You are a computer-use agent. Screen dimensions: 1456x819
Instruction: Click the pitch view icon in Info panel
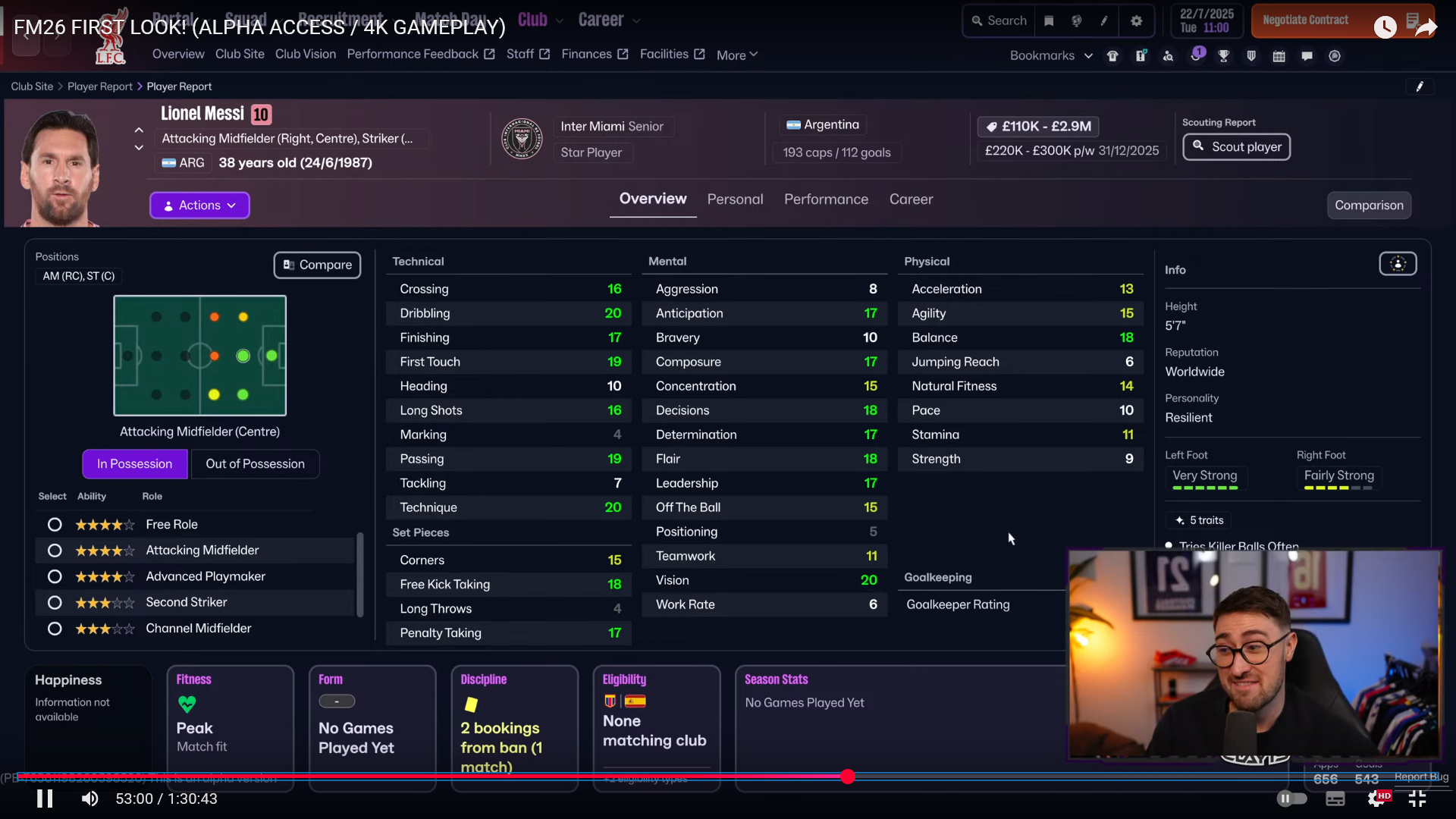[1398, 264]
